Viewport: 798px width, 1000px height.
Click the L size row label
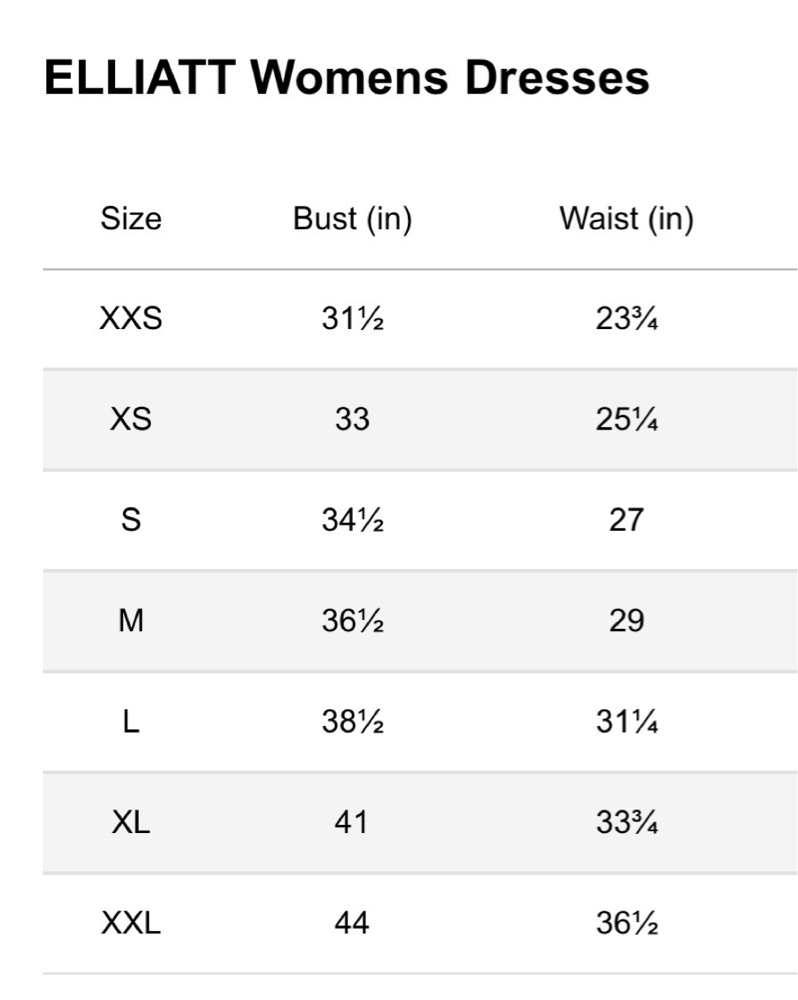pos(131,722)
